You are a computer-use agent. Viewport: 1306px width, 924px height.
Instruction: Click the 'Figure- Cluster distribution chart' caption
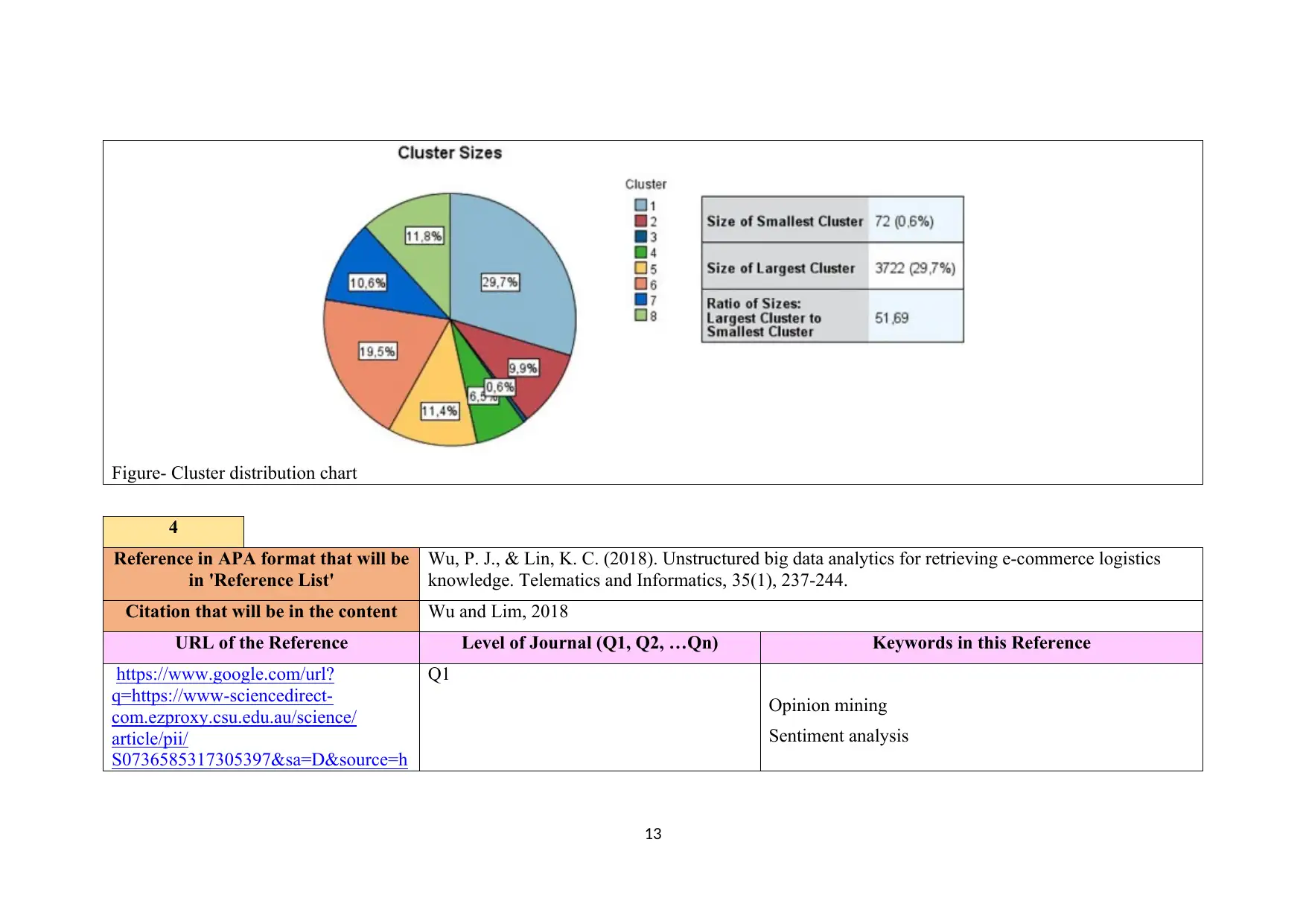pyautogui.click(x=235, y=473)
